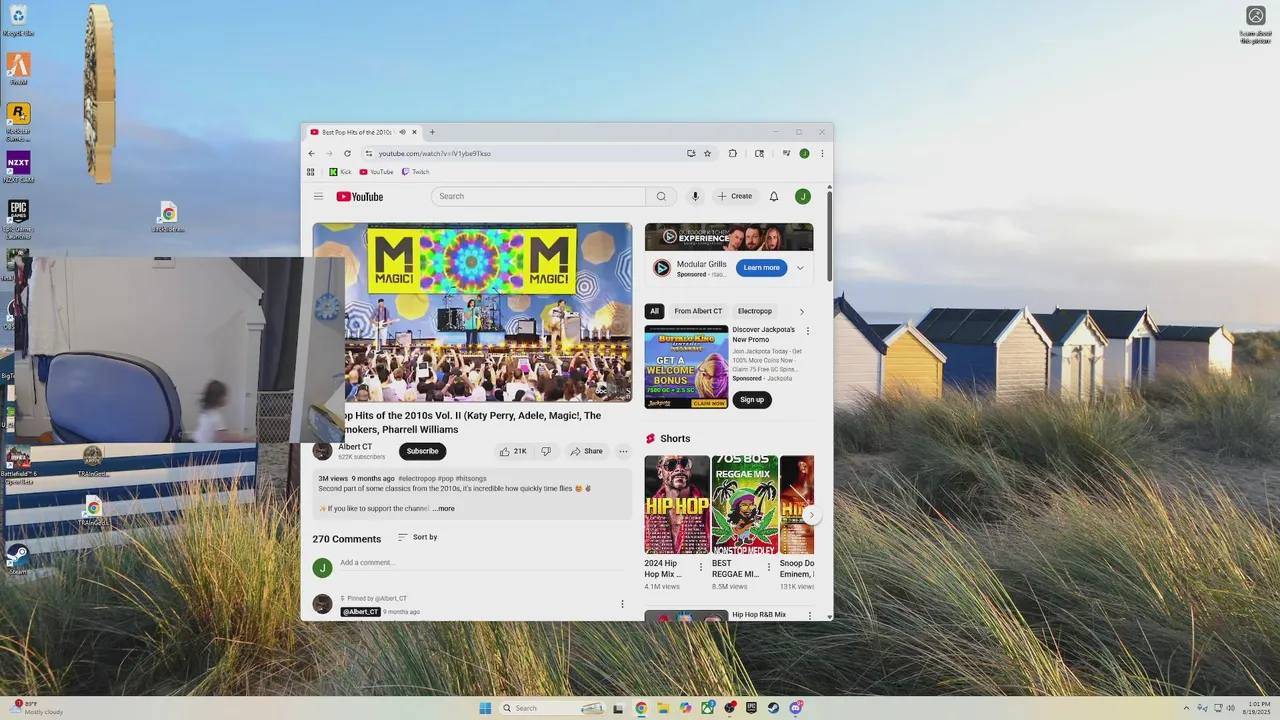This screenshot has width=1280, height=720.
Task: Dislike the video with thumbs down
Action: tap(545, 451)
